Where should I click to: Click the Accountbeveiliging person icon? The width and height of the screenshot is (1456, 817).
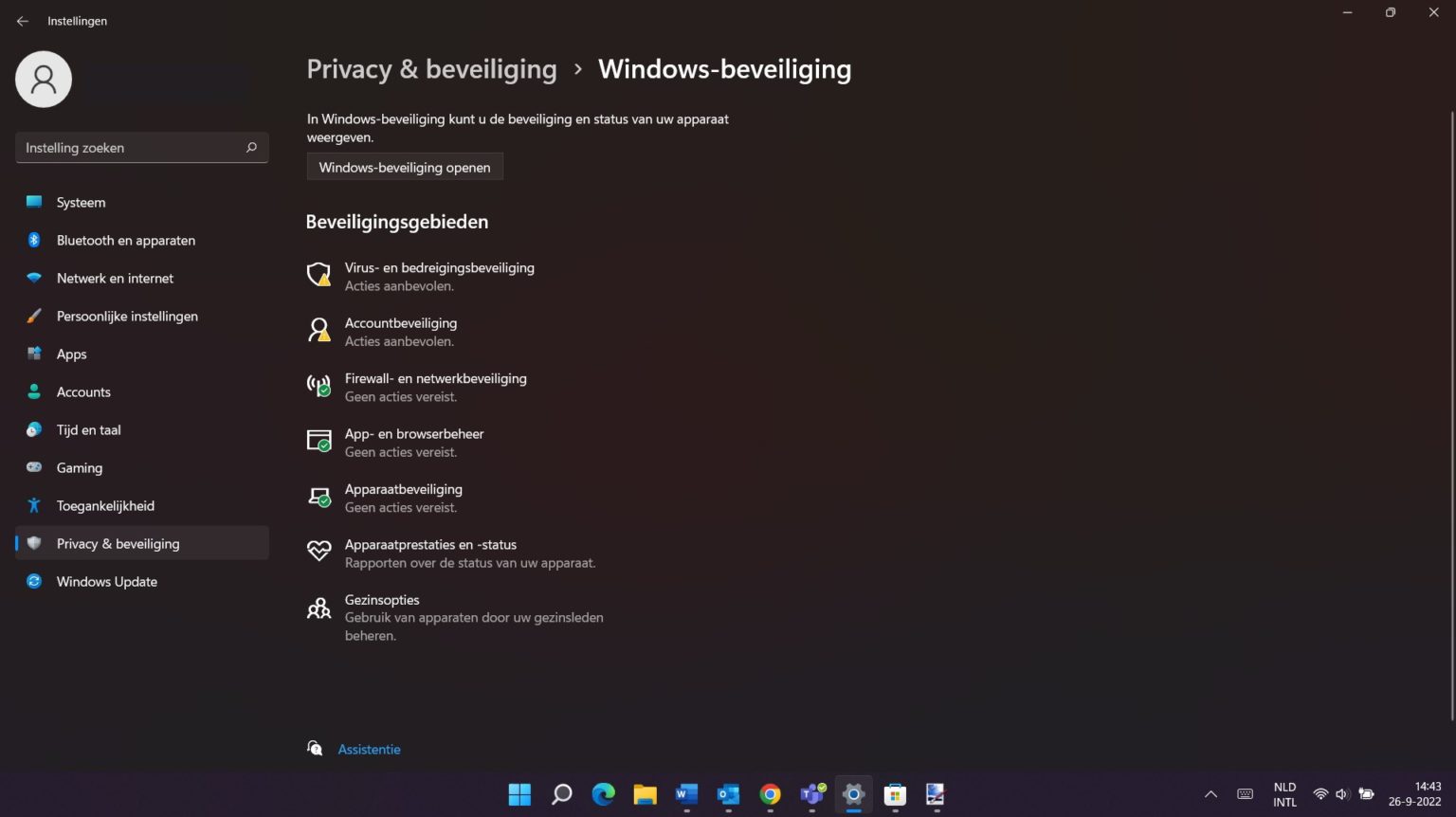[x=318, y=330]
